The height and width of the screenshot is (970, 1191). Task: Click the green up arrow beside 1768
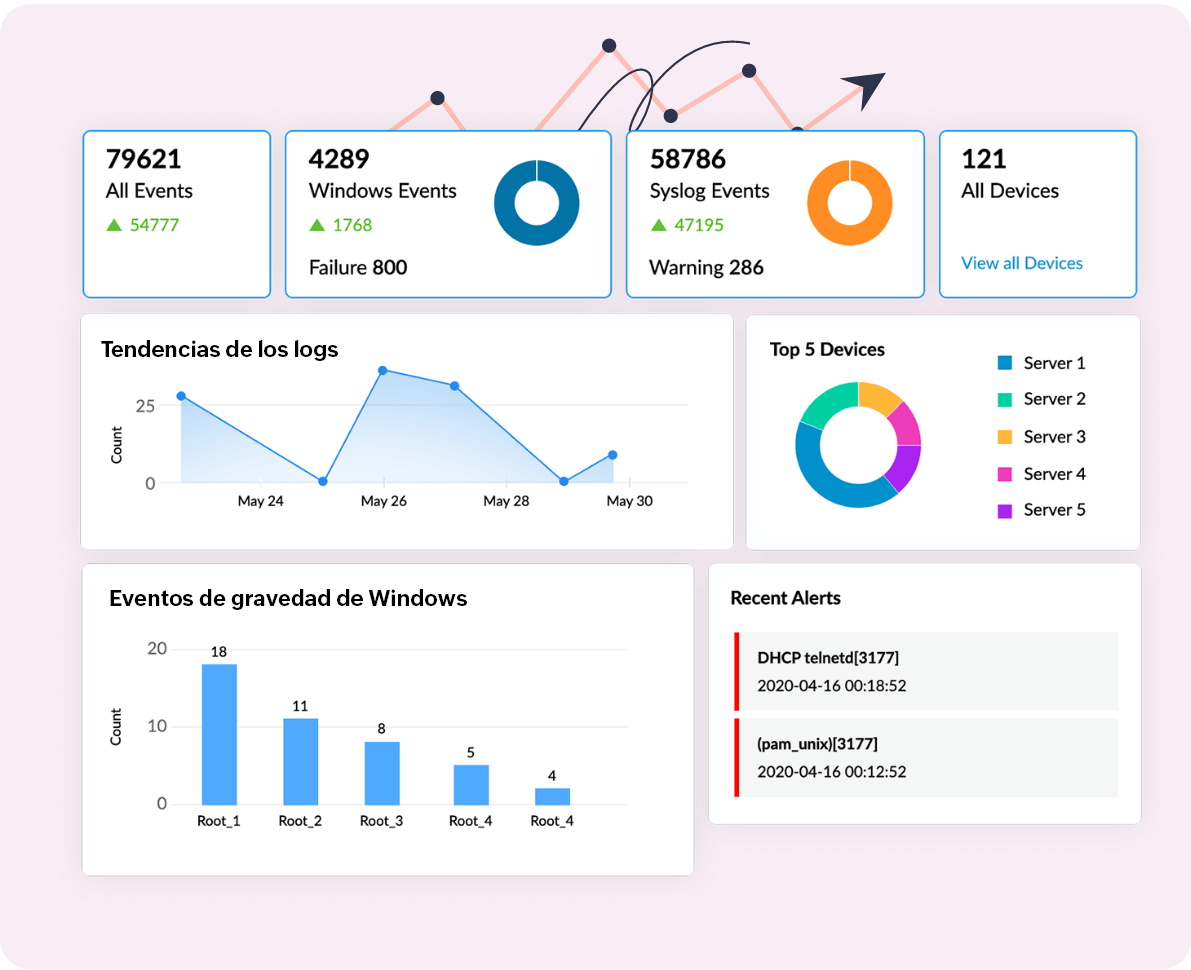[x=317, y=225]
